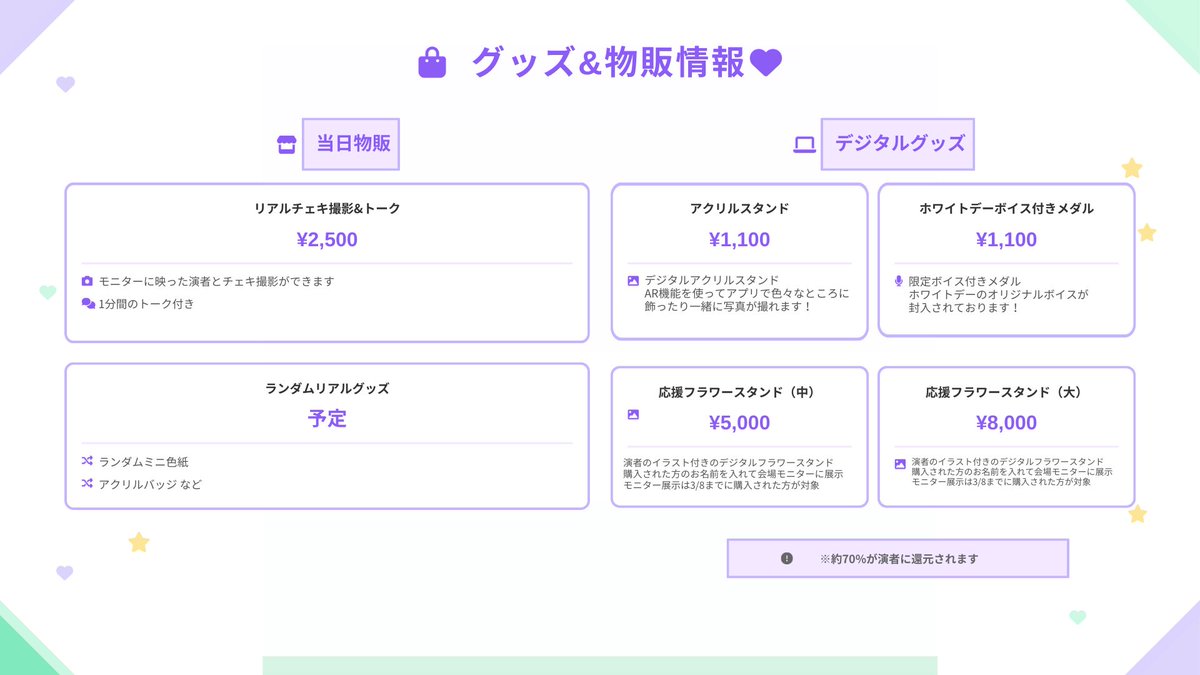Viewport: 1200px width, 675px height.
Task: Click the text モニターに映った演者とチェキ撮影ができます
Action: click(216, 281)
